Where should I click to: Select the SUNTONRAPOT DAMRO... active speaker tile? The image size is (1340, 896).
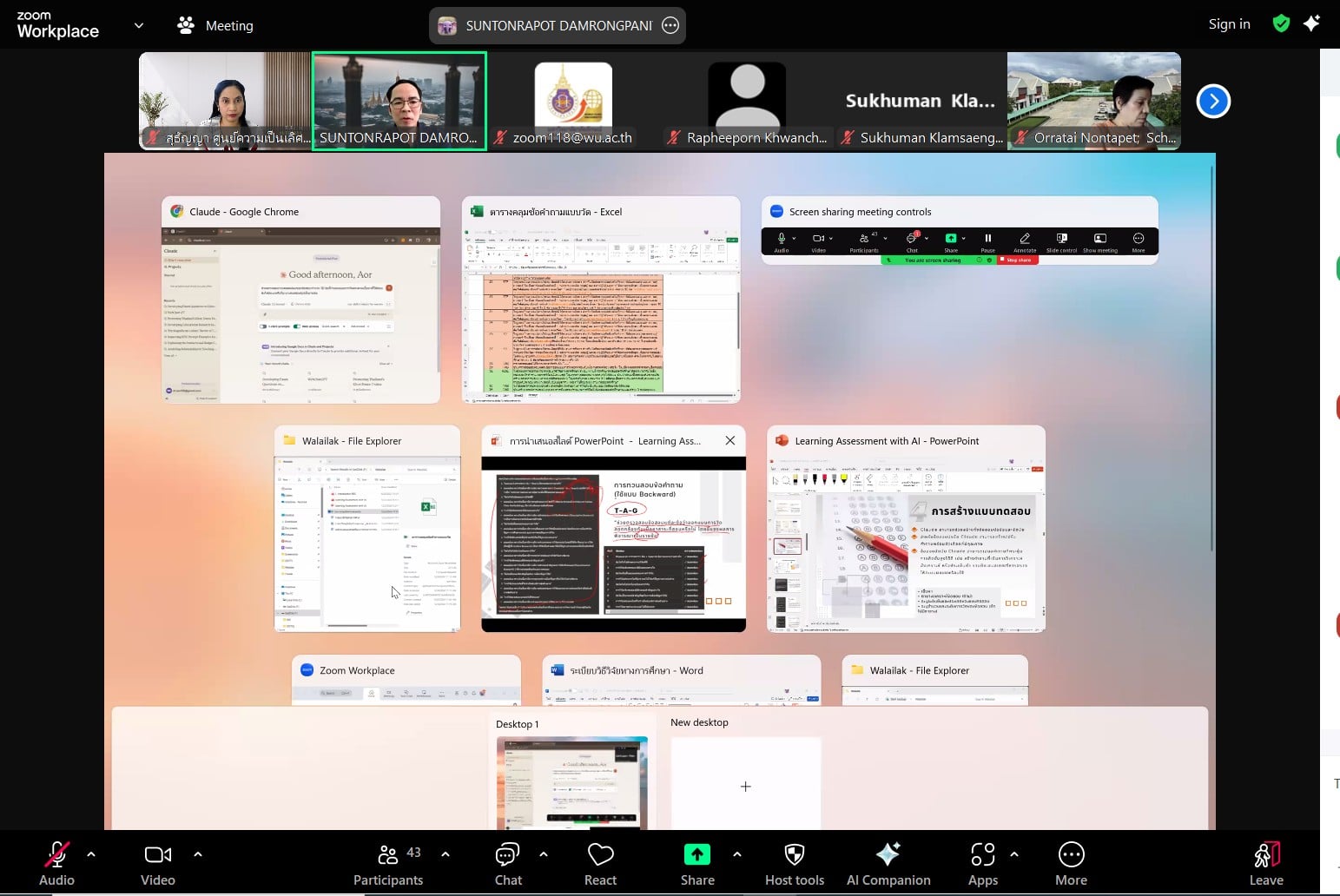(399, 101)
